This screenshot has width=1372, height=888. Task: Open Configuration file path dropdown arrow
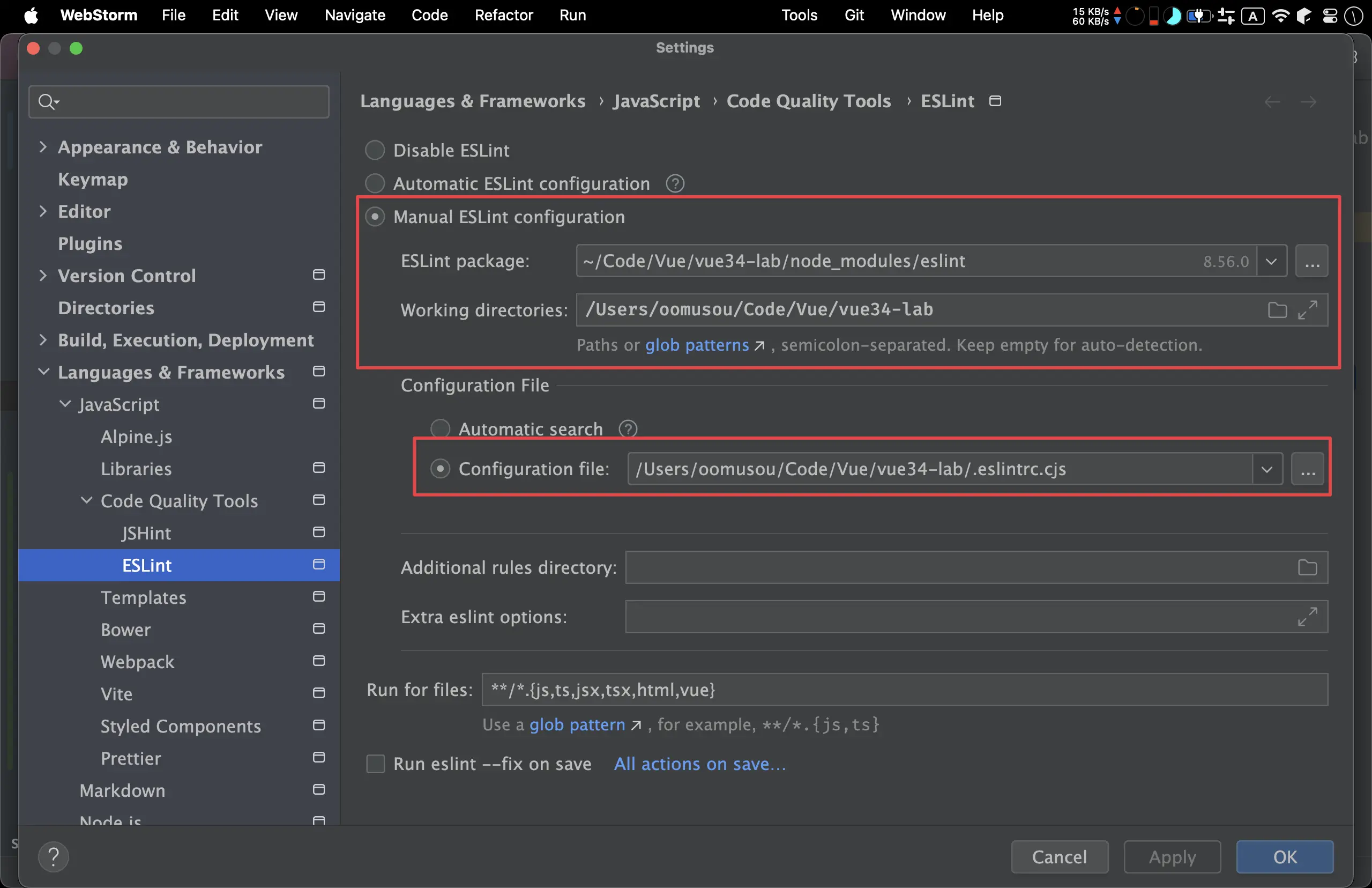click(x=1266, y=469)
